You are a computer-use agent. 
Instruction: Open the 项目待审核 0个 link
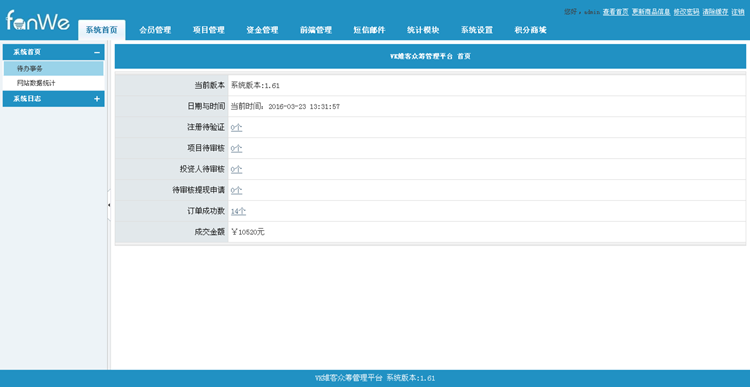coord(236,148)
